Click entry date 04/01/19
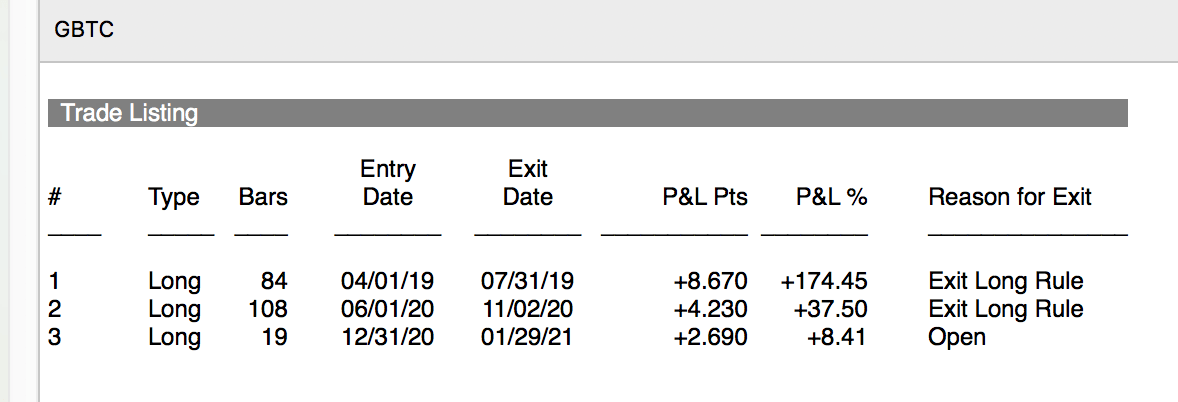Viewport: 1178px width, 402px height. (387, 281)
